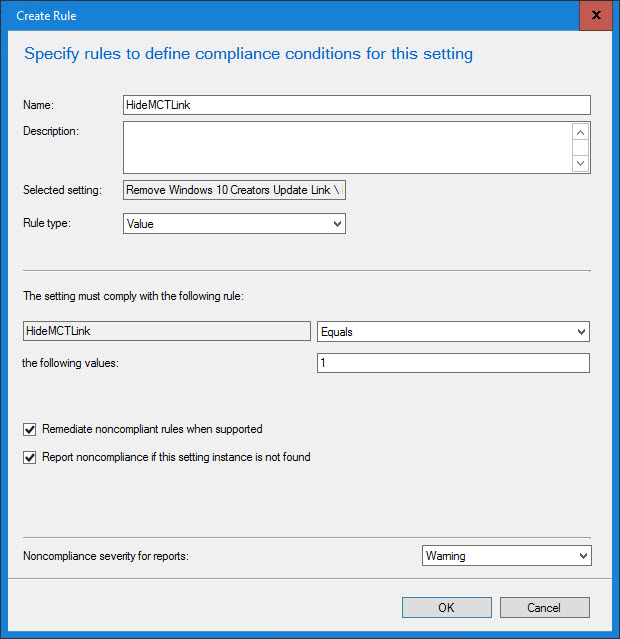Open the Rule type dropdown showing Value
This screenshot has width=620, height=639.
[234, 224]
